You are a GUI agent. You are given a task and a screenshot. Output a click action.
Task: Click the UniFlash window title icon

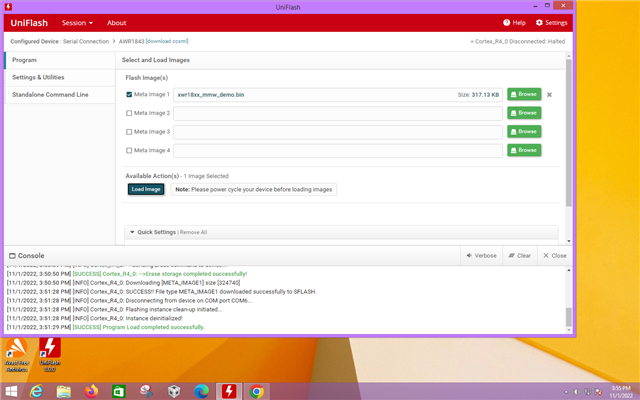[x=8, y=7]
